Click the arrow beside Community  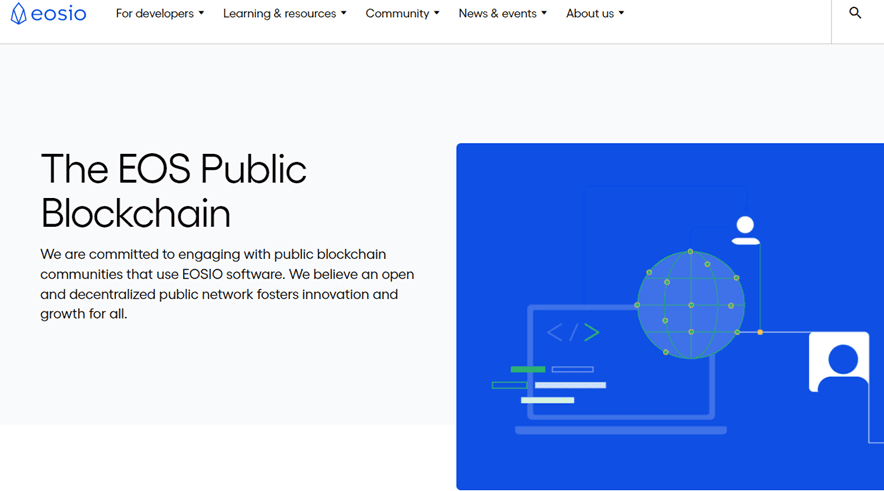[437, 13]
